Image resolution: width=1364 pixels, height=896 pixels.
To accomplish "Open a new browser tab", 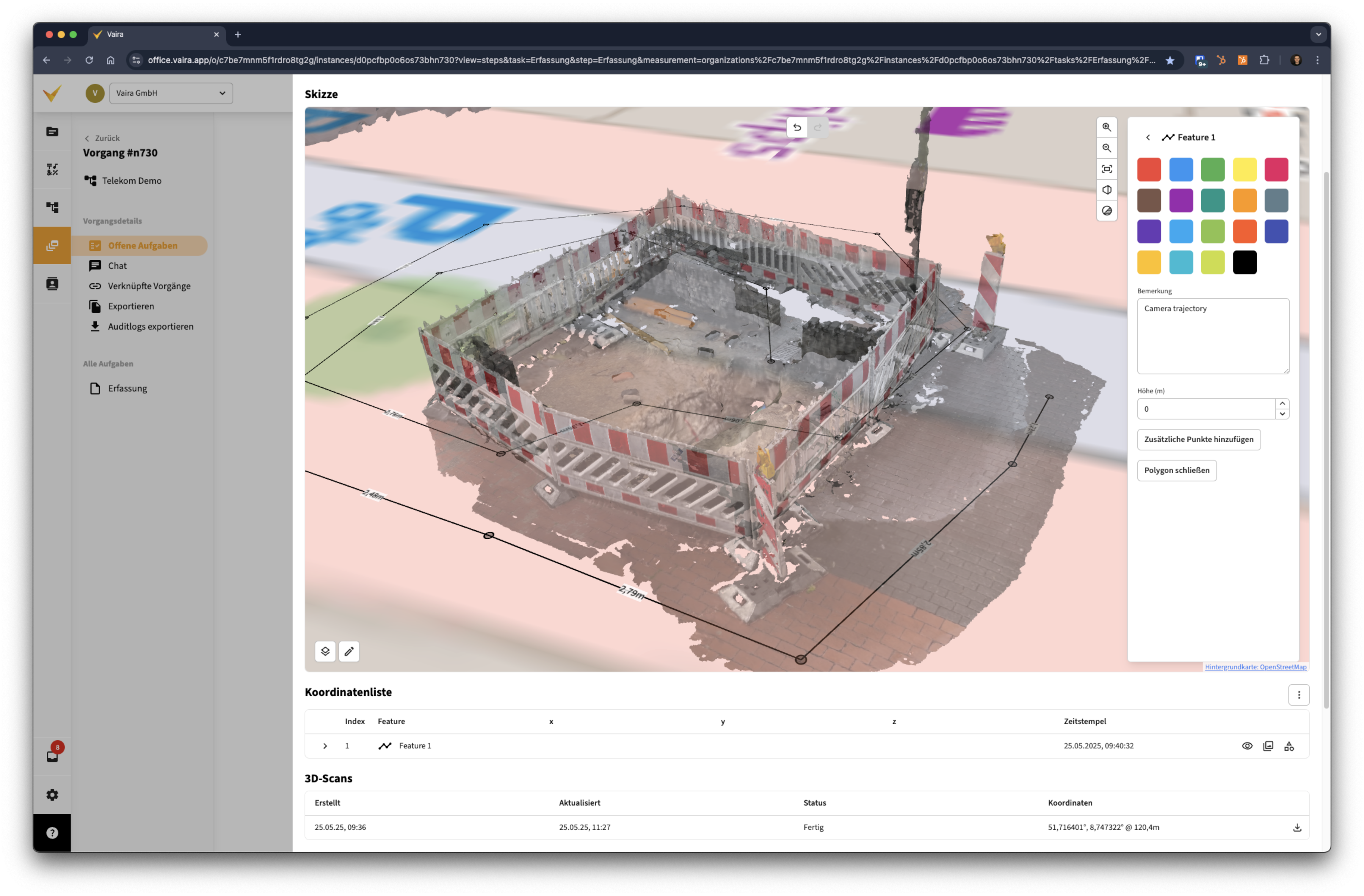I will tap(238, 35).
